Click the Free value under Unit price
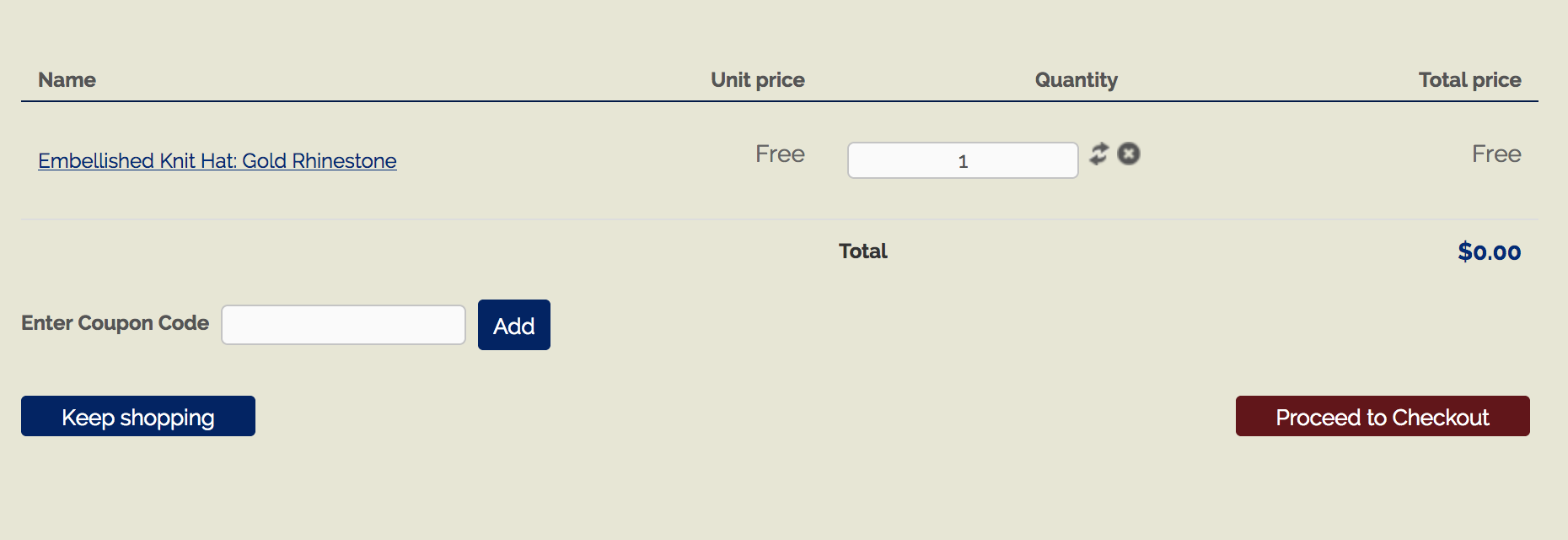1568x540 pixels. pyautogui.click(x=780, y=154)
